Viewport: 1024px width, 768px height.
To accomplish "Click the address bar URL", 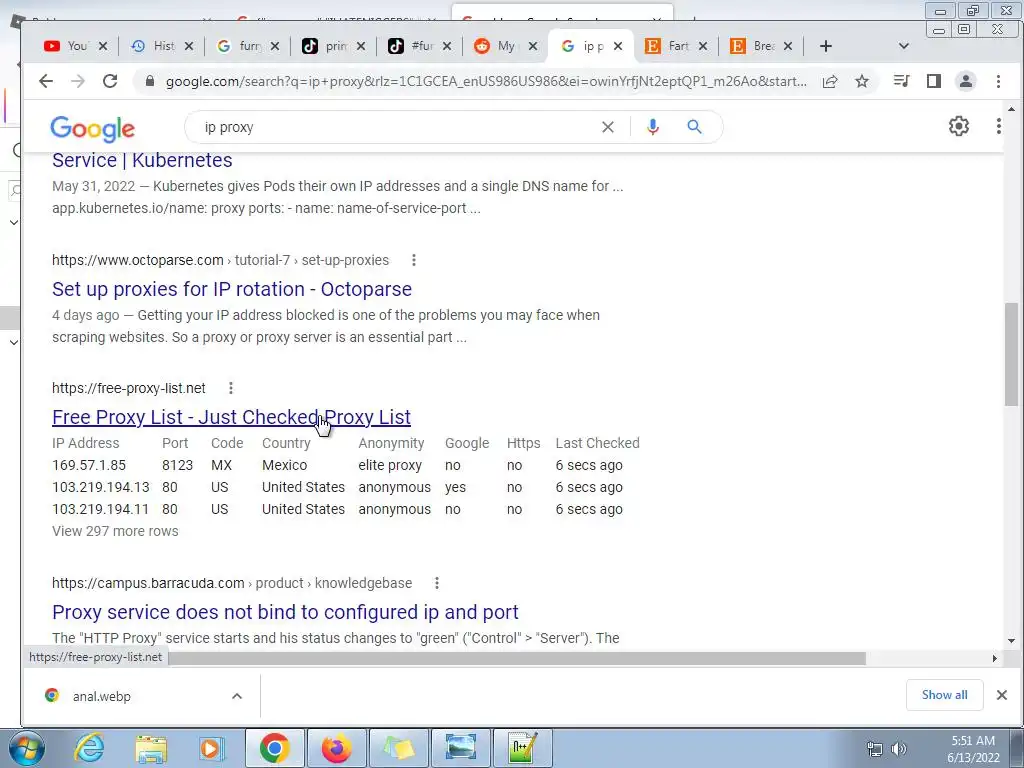I will [486, 81].
